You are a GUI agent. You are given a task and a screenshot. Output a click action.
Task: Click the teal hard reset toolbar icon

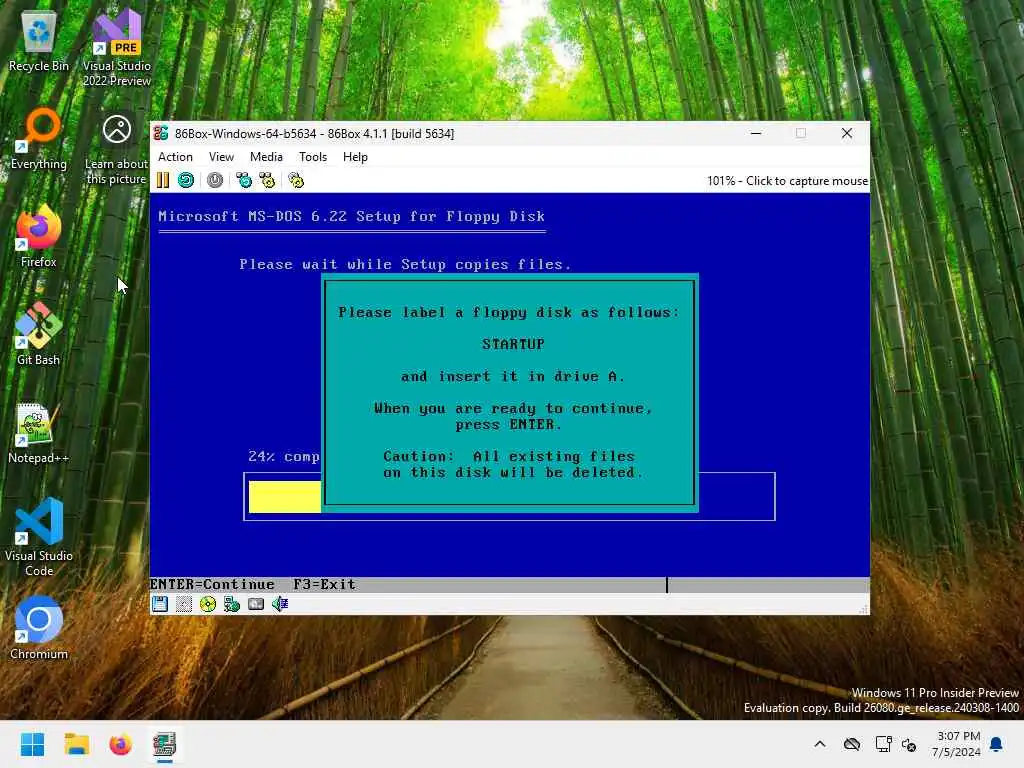pos(185,180)
